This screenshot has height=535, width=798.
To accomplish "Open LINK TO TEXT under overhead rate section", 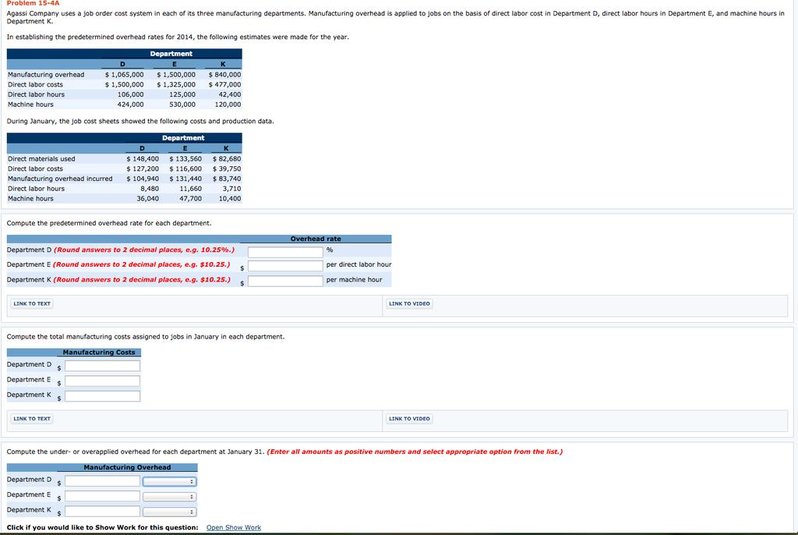I will pyautogui.click(x=32, y=304).
